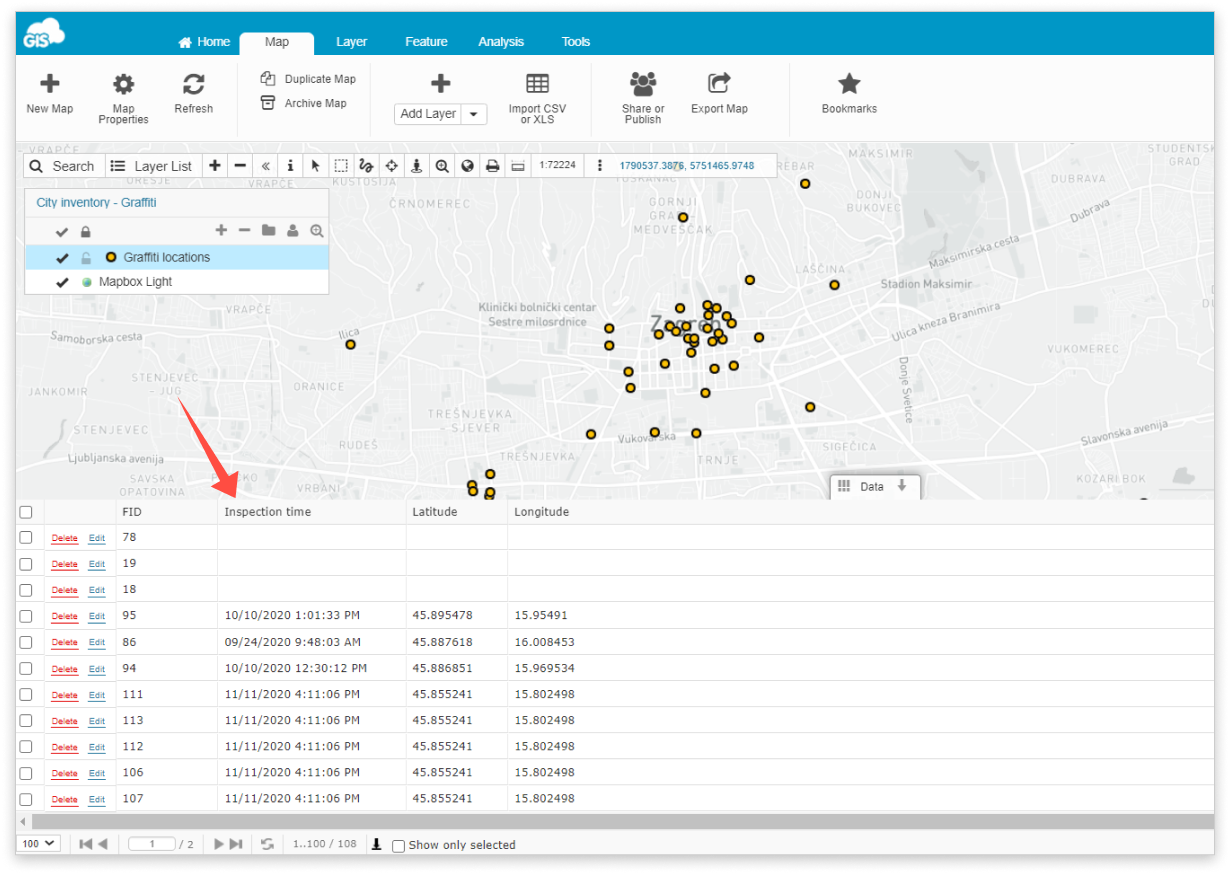
Task: Switch to the Analysis tab
Action: pyautogui.click(x=501, y=41)
